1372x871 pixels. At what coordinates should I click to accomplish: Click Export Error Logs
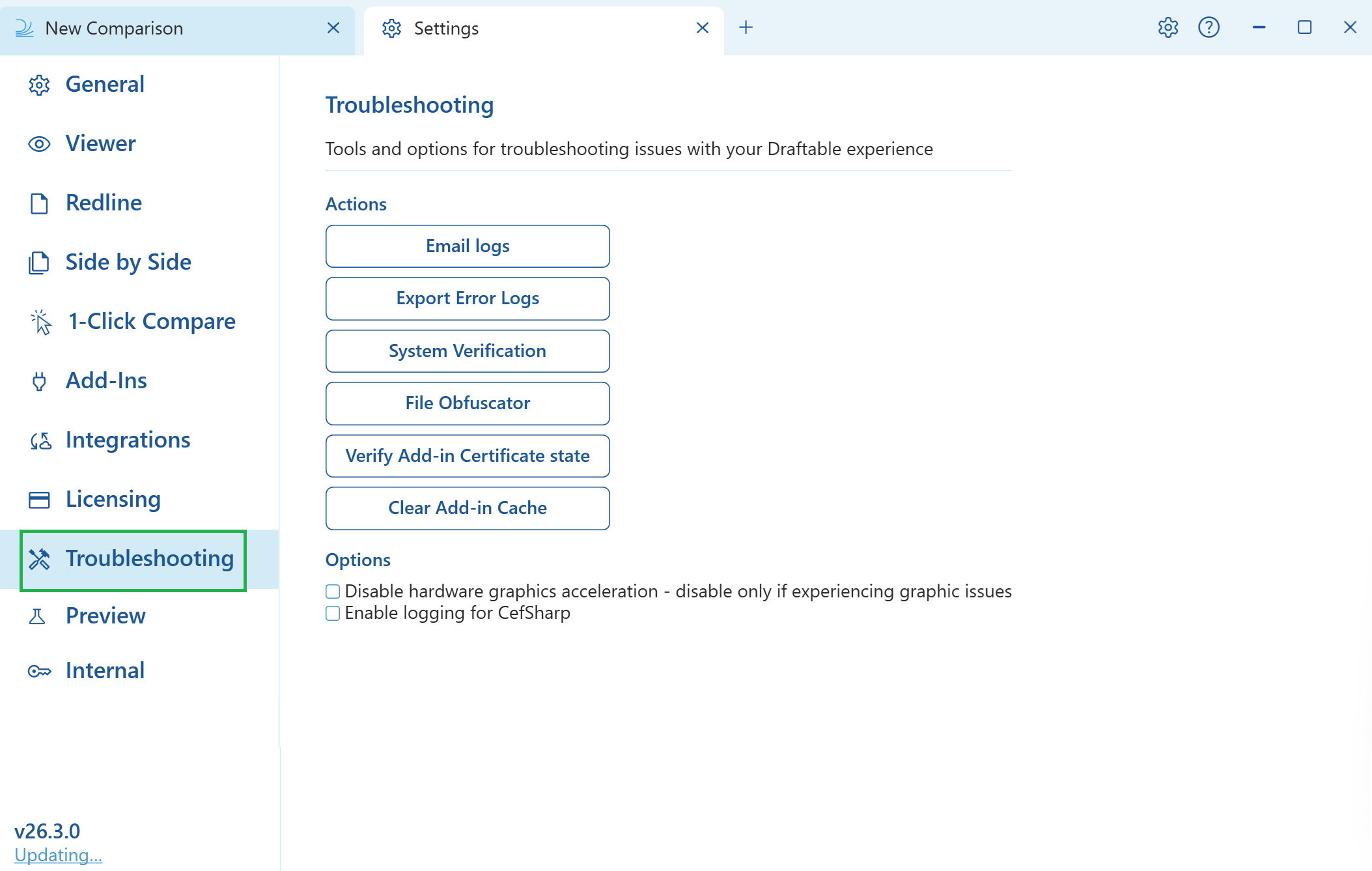[x=467, y=298]
